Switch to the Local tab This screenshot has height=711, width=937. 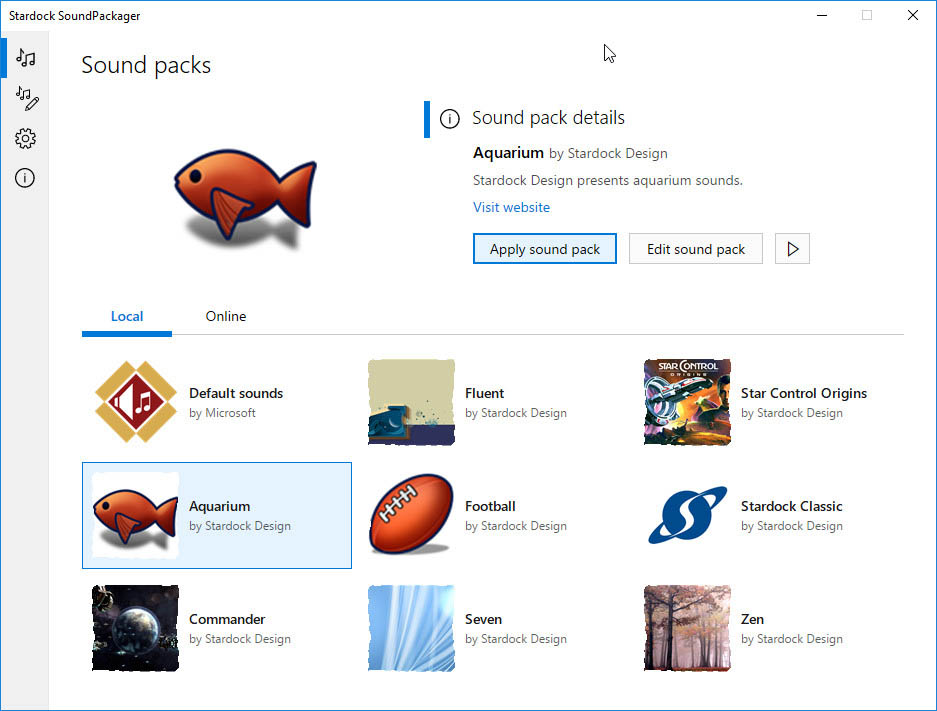[x=127, y=316]
